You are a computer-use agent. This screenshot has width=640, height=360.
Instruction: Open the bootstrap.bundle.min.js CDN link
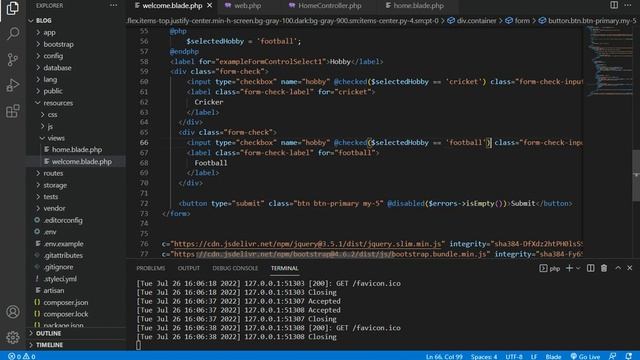pos(330,254)
